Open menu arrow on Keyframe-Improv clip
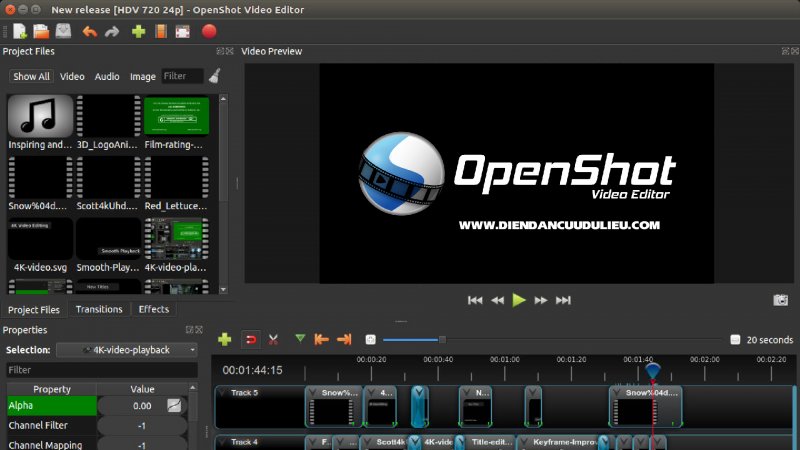Viewport: 800px width, 450px height. point(524,442)
